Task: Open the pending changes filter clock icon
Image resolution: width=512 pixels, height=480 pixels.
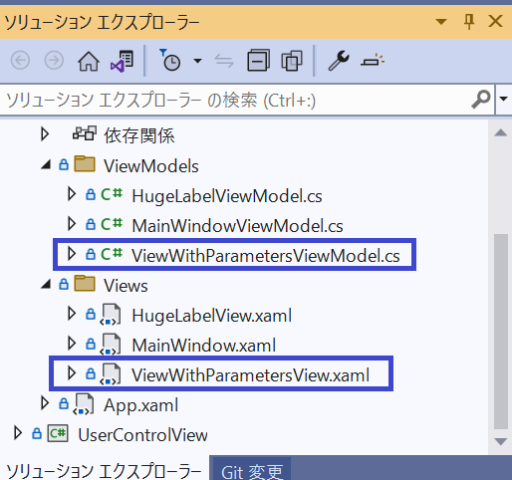Action: [x=170, y=60]
